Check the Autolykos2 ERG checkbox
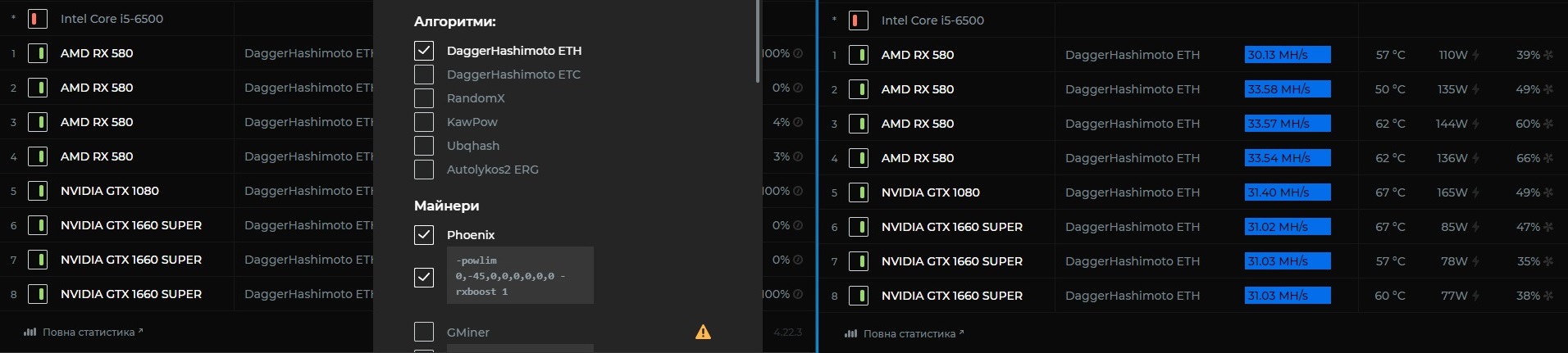Image resolution: width=1568 pixels, height=353 pixels. [424, 170]
